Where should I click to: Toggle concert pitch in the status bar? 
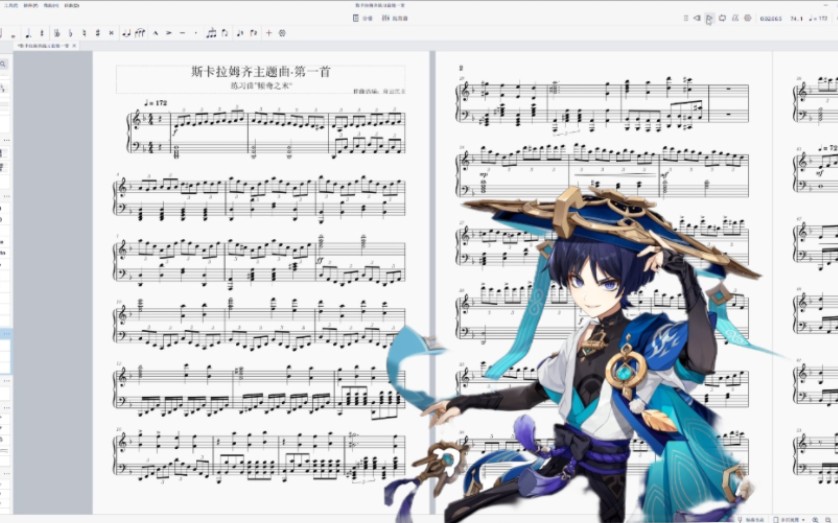pos(751,519)
